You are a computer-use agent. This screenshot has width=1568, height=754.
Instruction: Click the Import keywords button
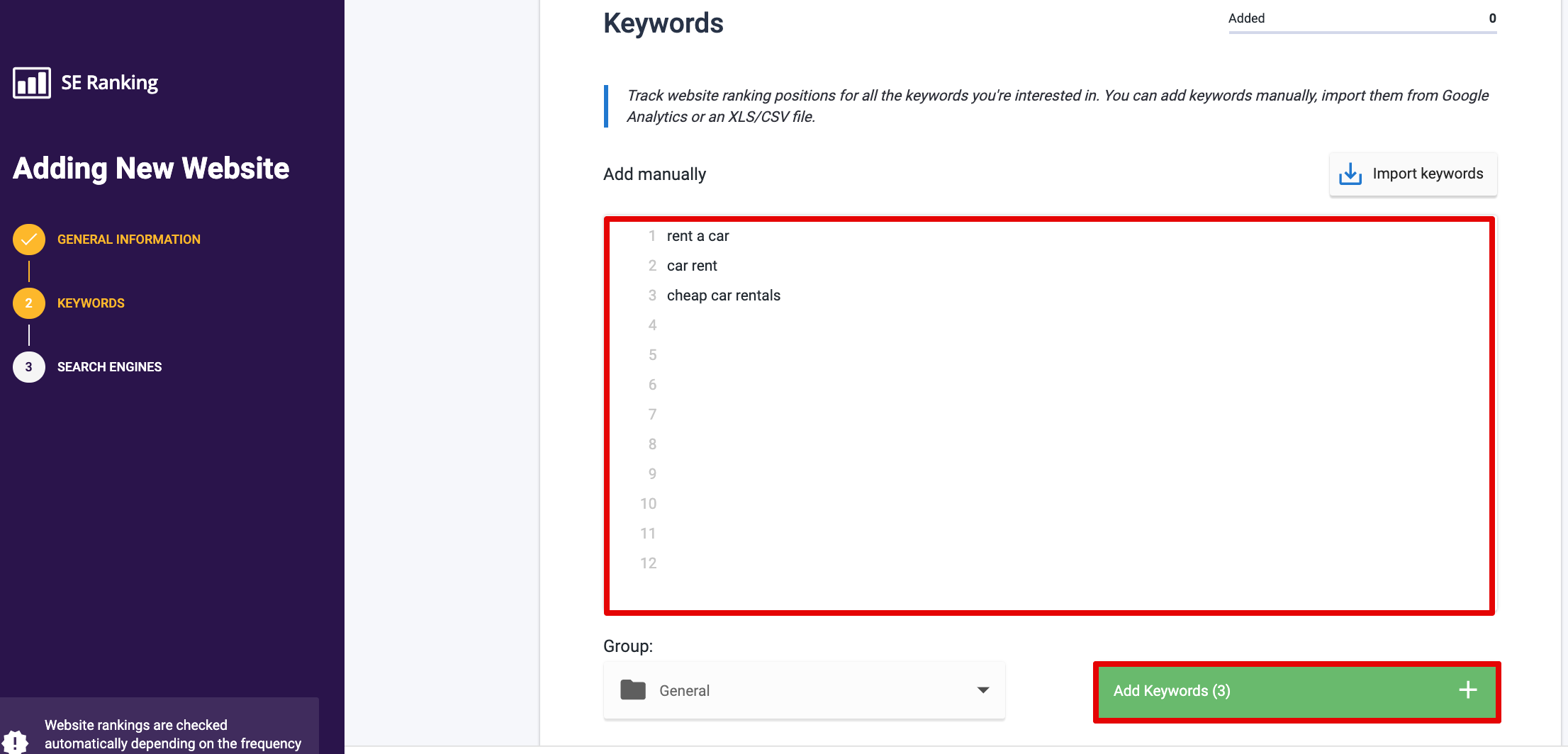[x=1413, y=174]
